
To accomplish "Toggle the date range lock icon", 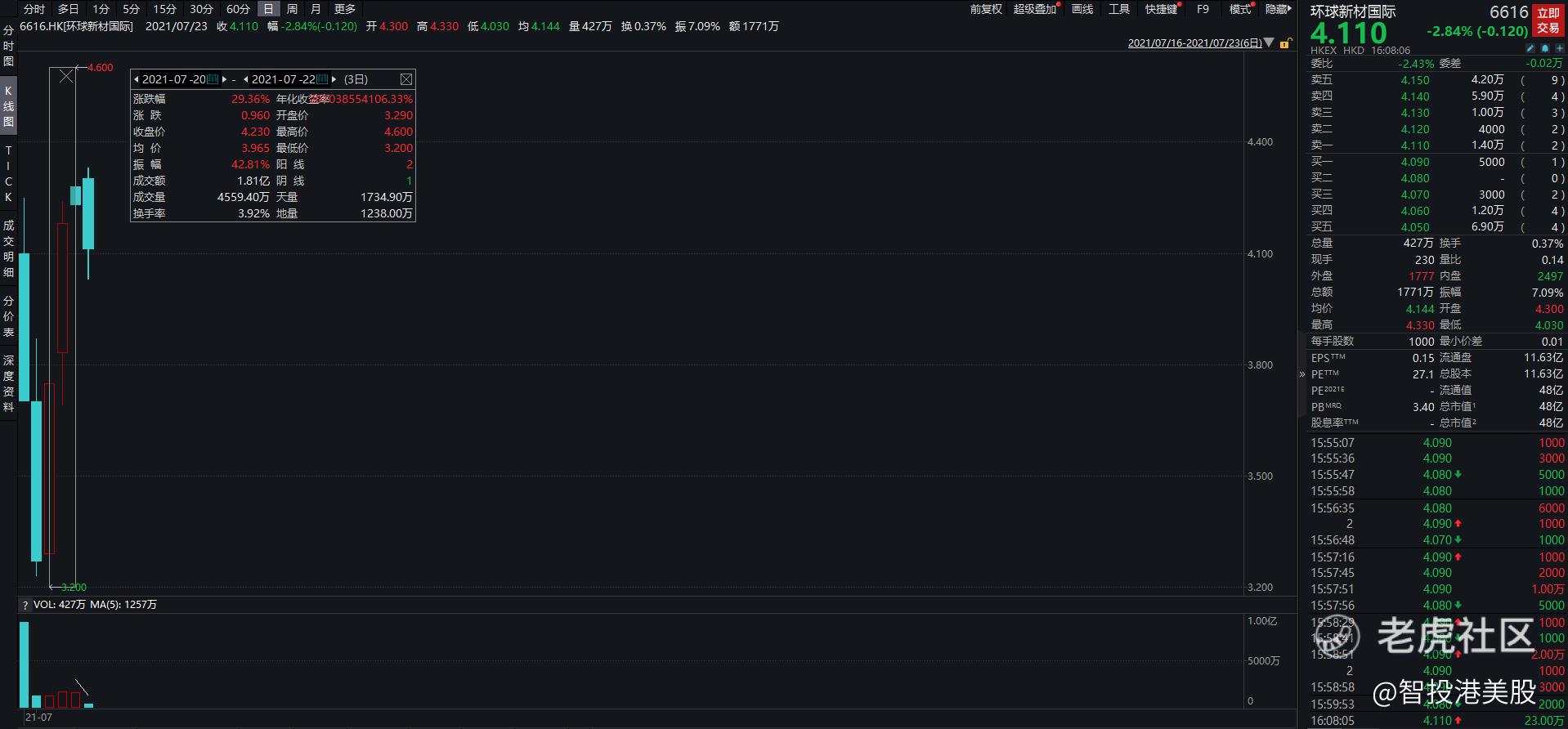I will [x=1285, y=43].
